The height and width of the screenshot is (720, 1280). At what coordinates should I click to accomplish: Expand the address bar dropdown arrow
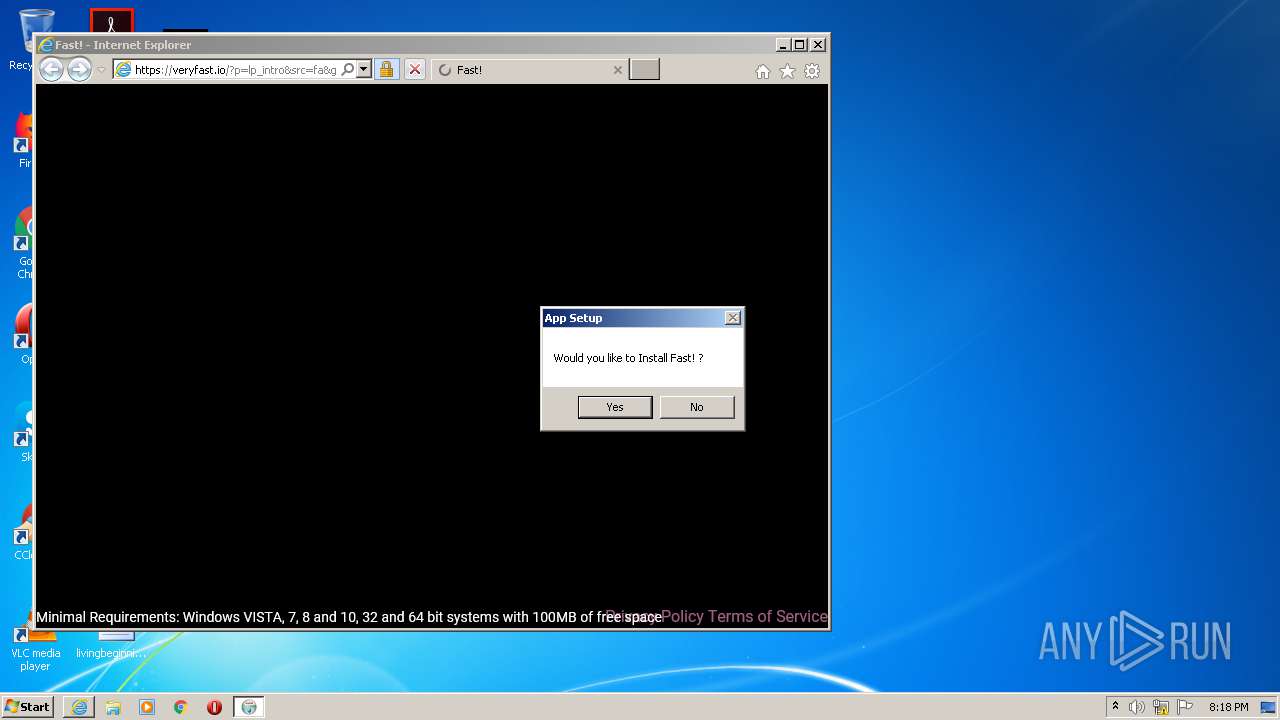click(x=364, y=70)
